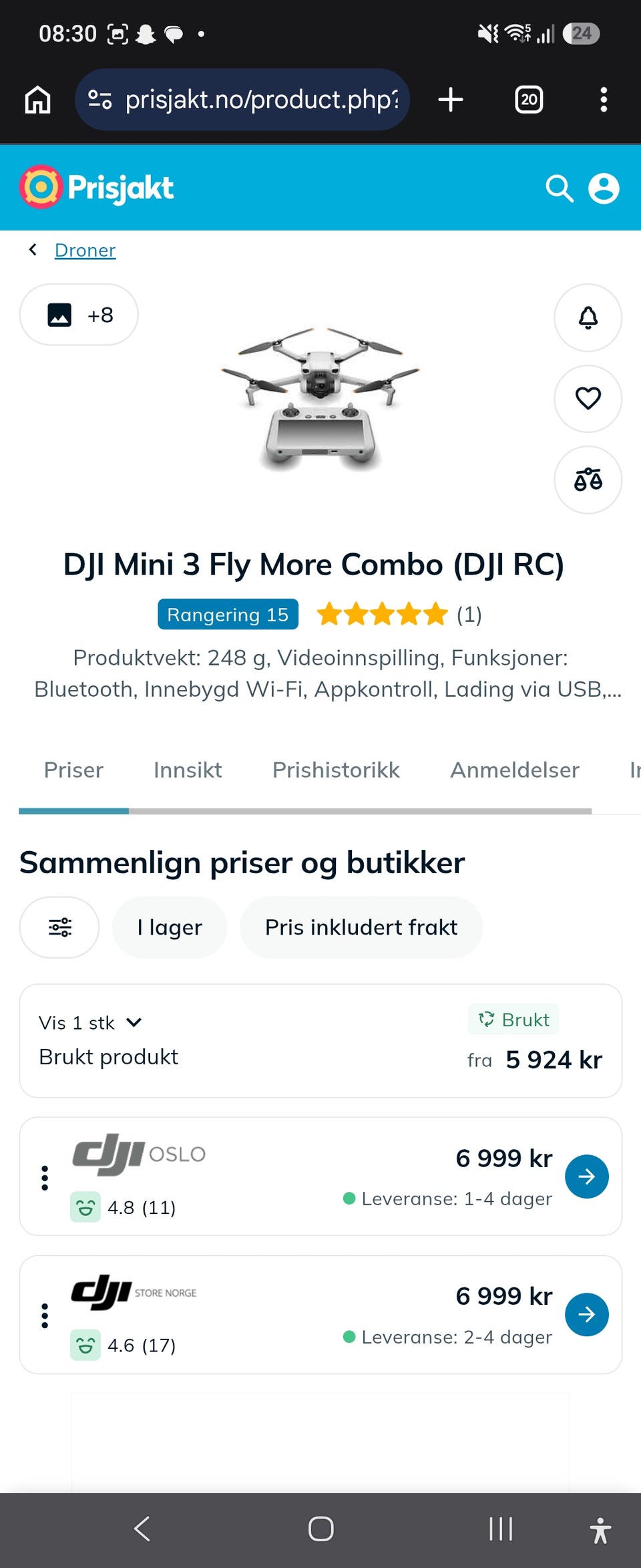Open the filter settings sliders icon

pos(59,927)
